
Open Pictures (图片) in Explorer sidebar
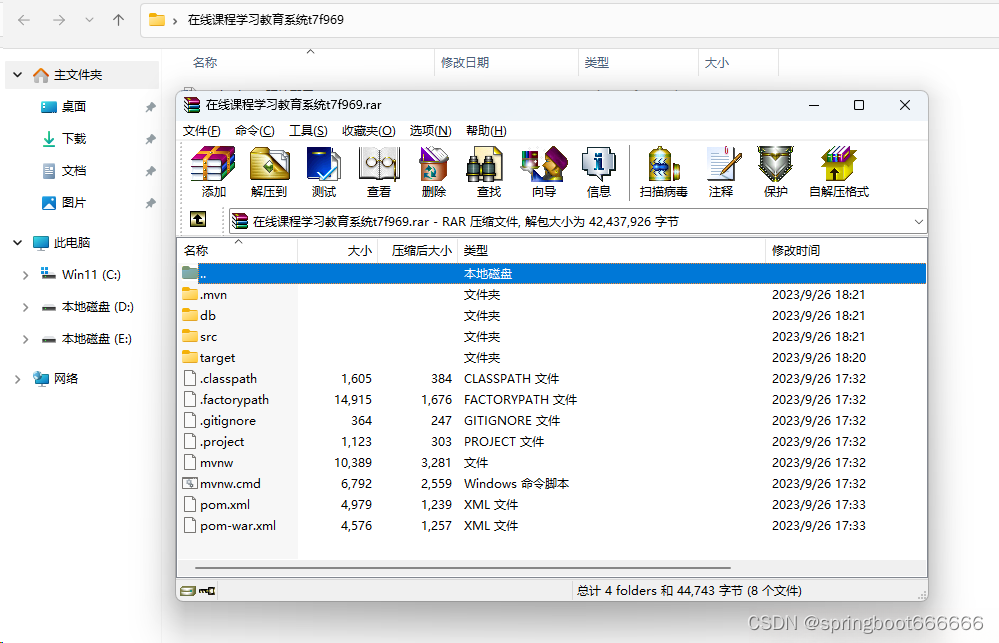[x=73, y=203]
